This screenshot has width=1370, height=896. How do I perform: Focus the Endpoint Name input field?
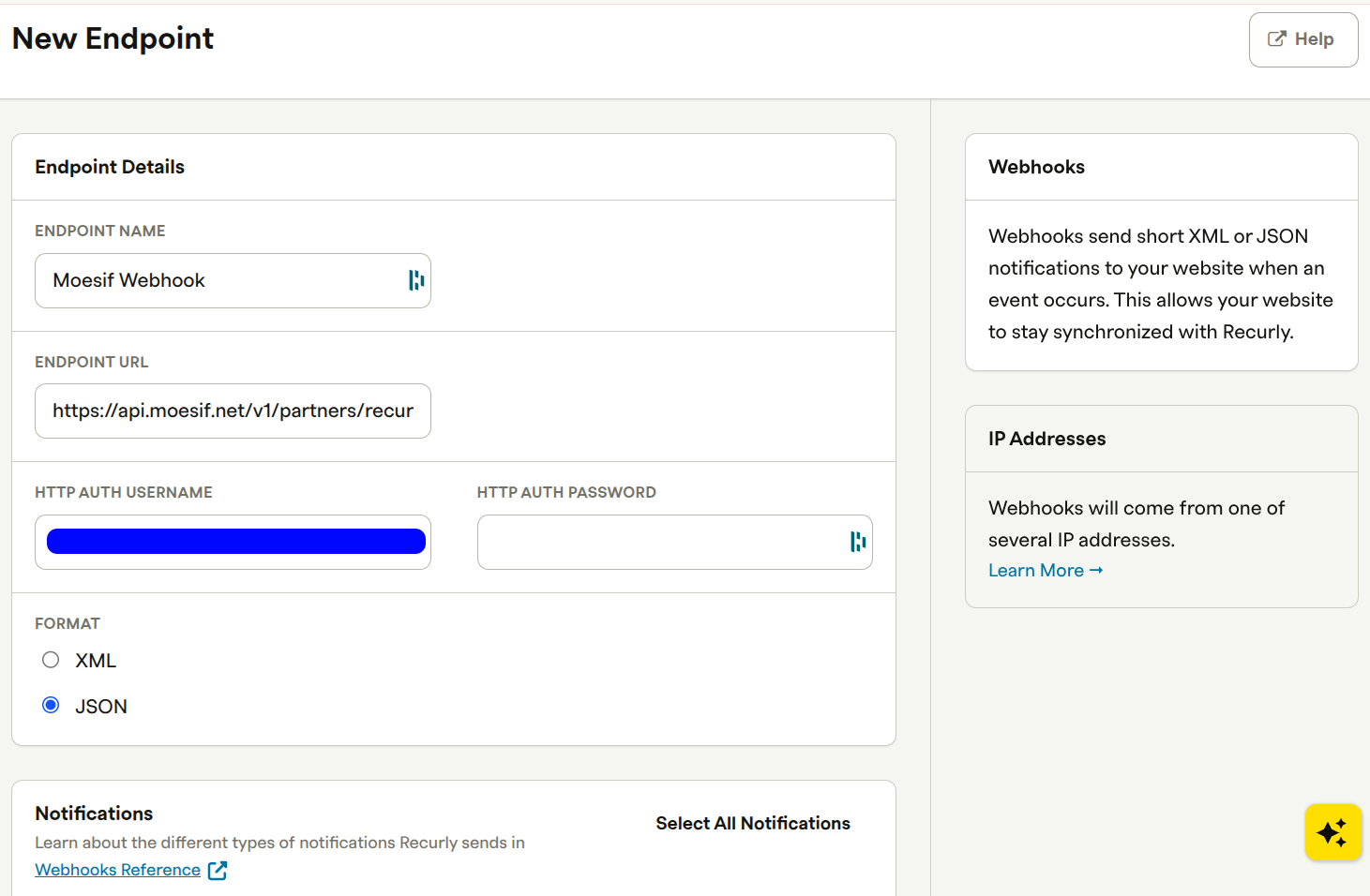point(233,280)
